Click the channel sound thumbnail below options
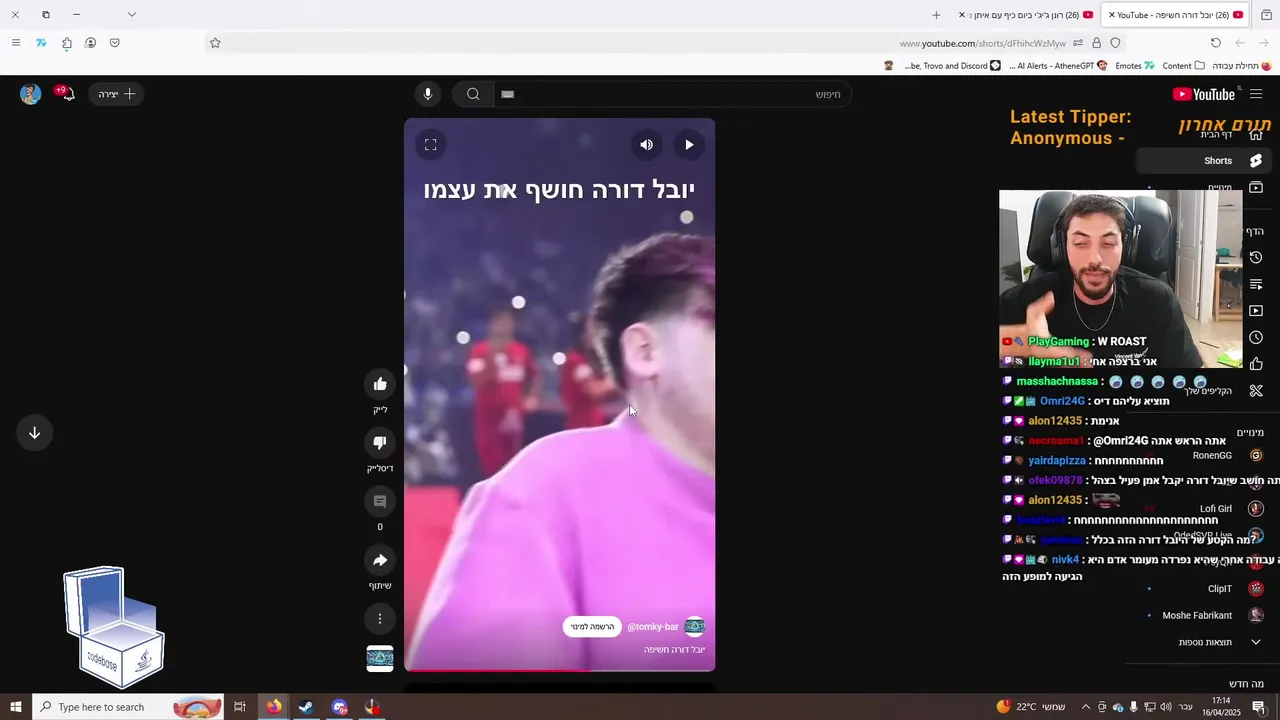This screenshot has width=1280, height=720. coord(380,658)
